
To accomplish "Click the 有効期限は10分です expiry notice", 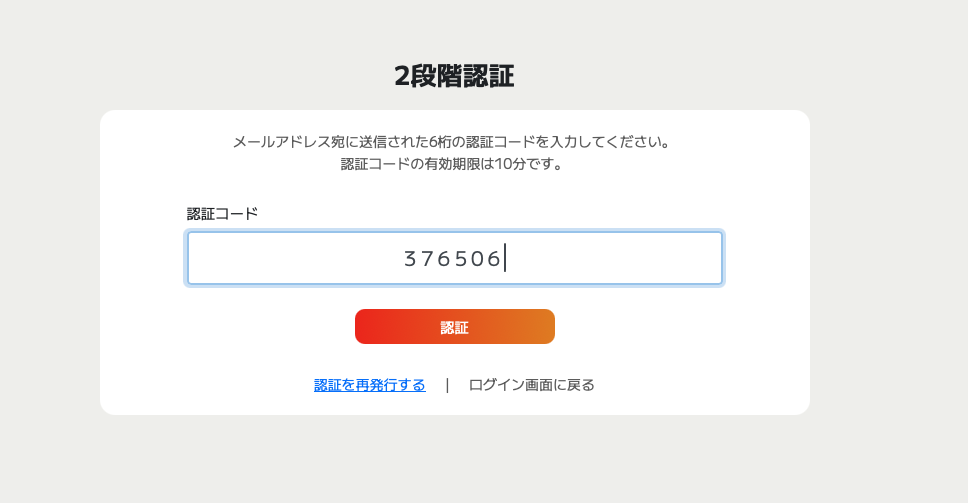I will (451, 164).
